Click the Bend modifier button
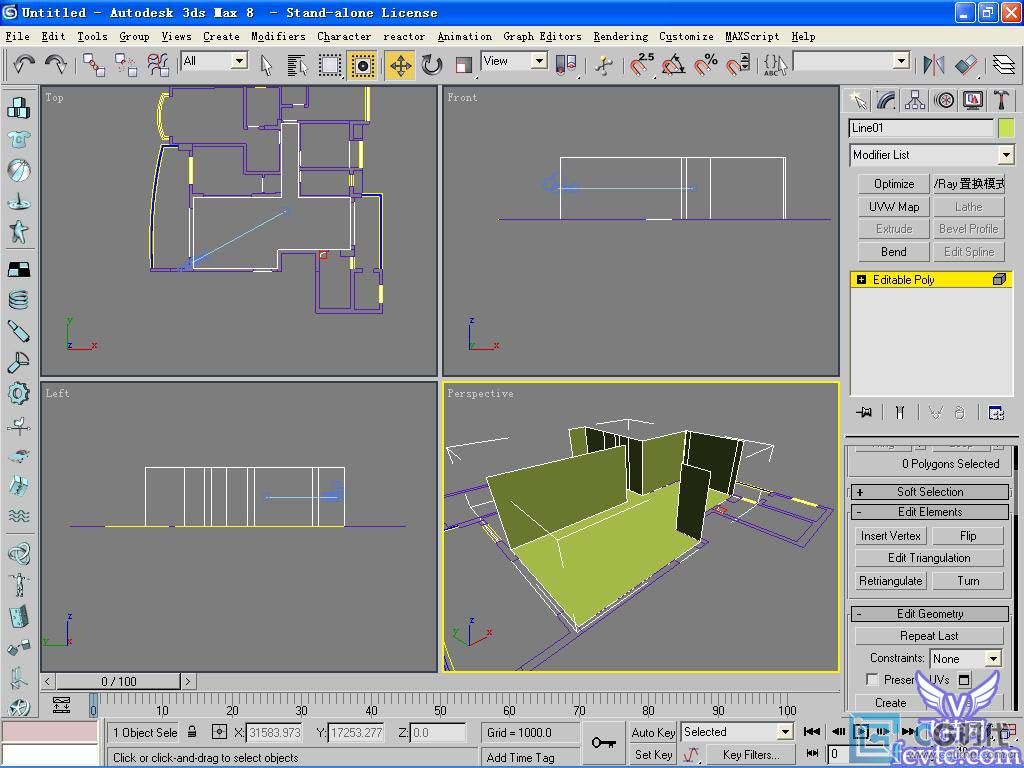The width and height of the screenshot is (1024, 768). pyautogui.click(x=894, y=251)
